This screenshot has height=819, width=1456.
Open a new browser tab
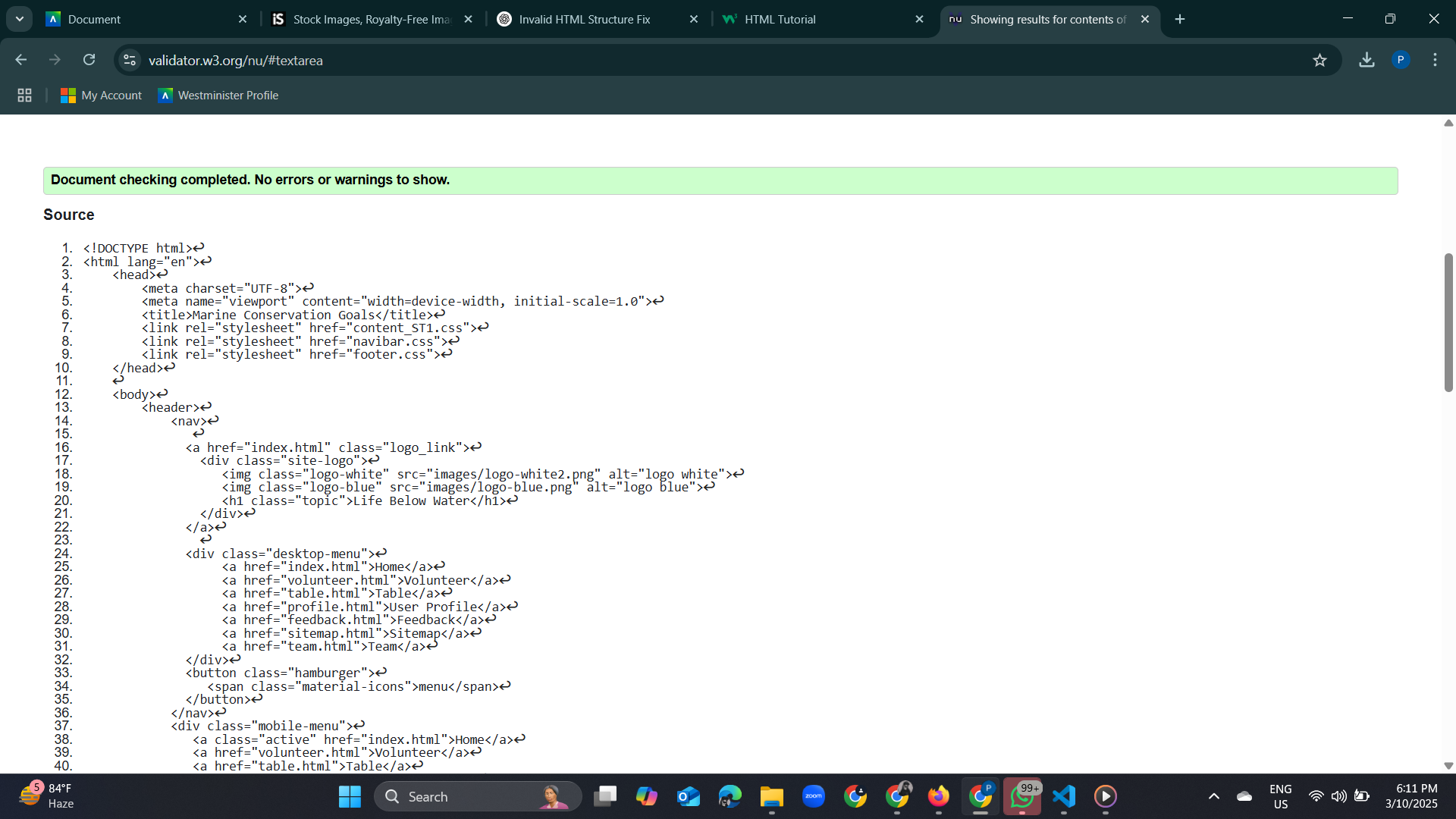tap(1180, 20)
